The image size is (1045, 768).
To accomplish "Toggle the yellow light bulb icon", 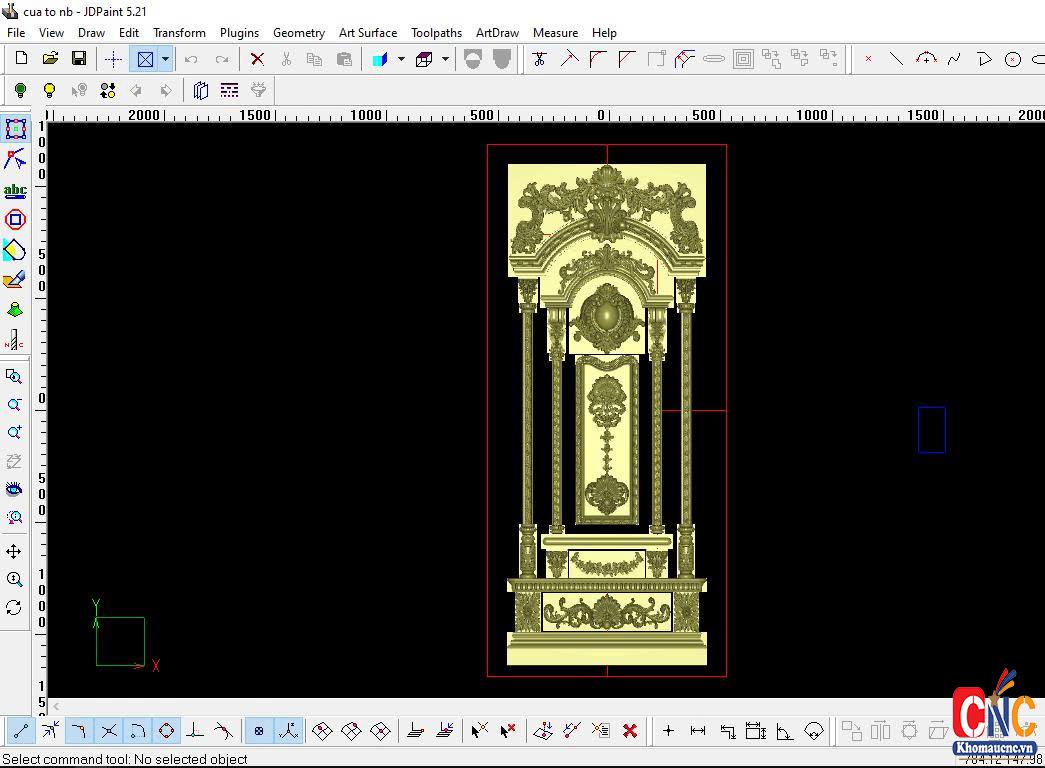I will coord(49,91).
